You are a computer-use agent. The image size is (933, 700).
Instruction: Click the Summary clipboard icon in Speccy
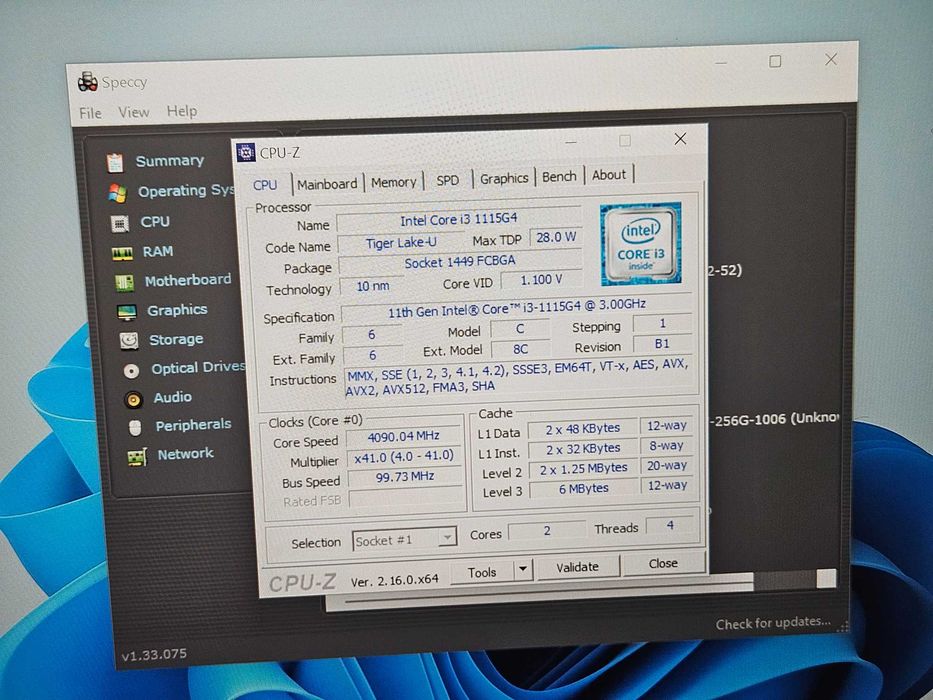click(115, 162)
